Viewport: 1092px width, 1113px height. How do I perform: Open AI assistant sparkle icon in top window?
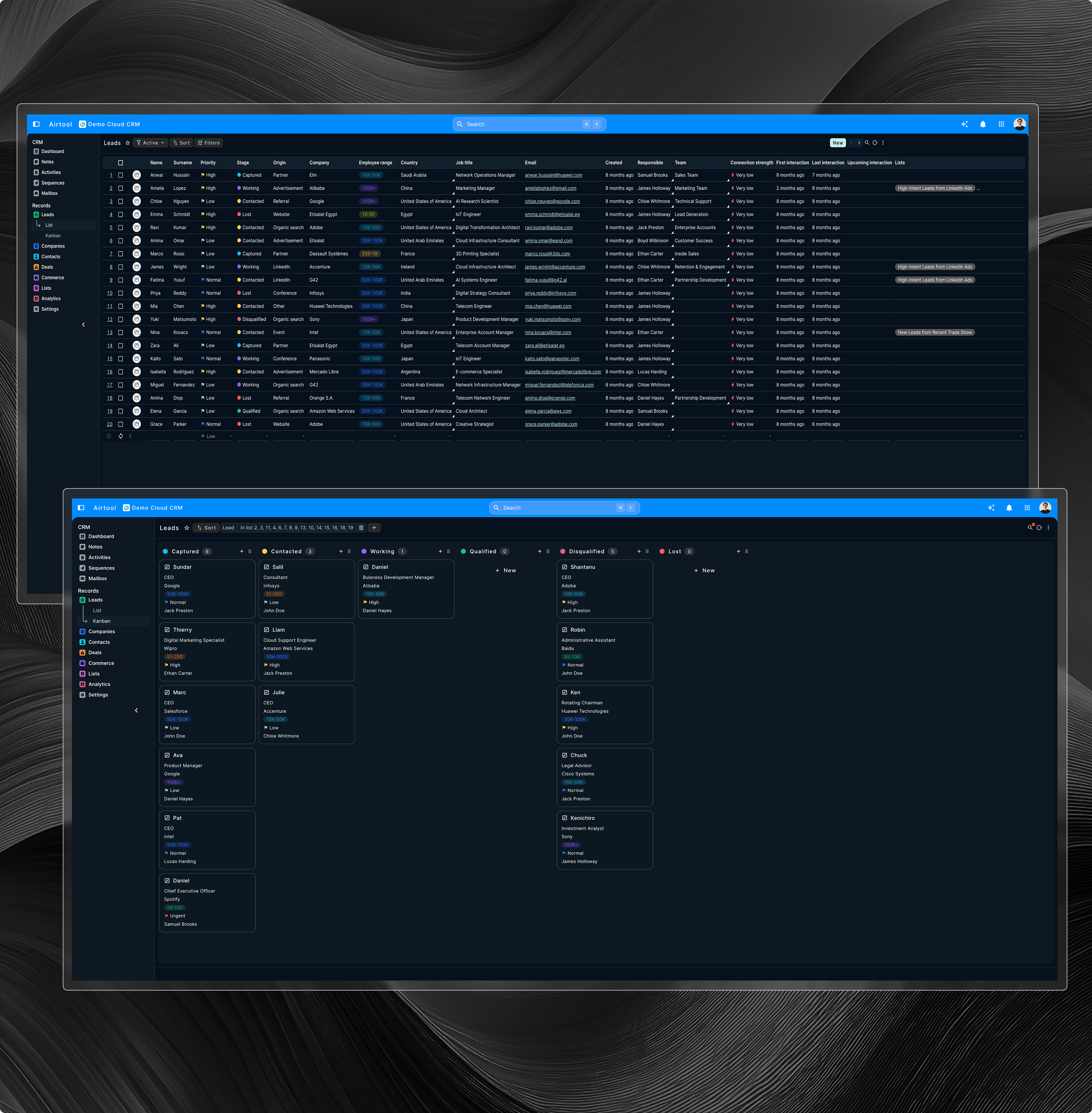(964, 124)
